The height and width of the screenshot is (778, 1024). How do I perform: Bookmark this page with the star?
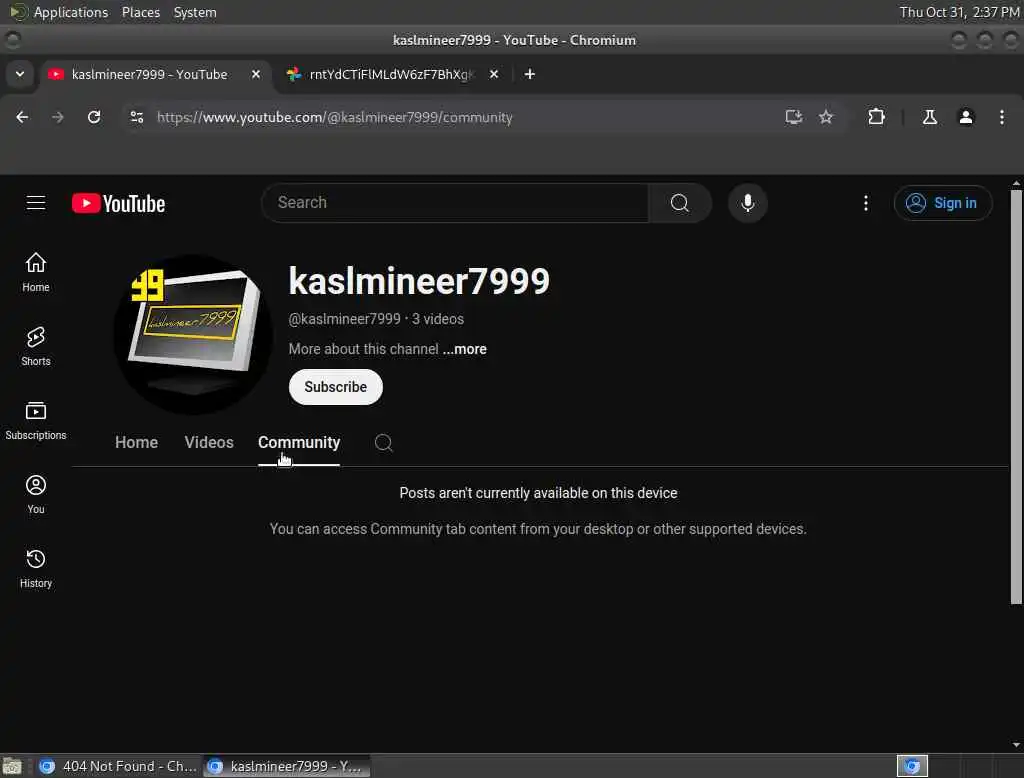click(826, 117)
